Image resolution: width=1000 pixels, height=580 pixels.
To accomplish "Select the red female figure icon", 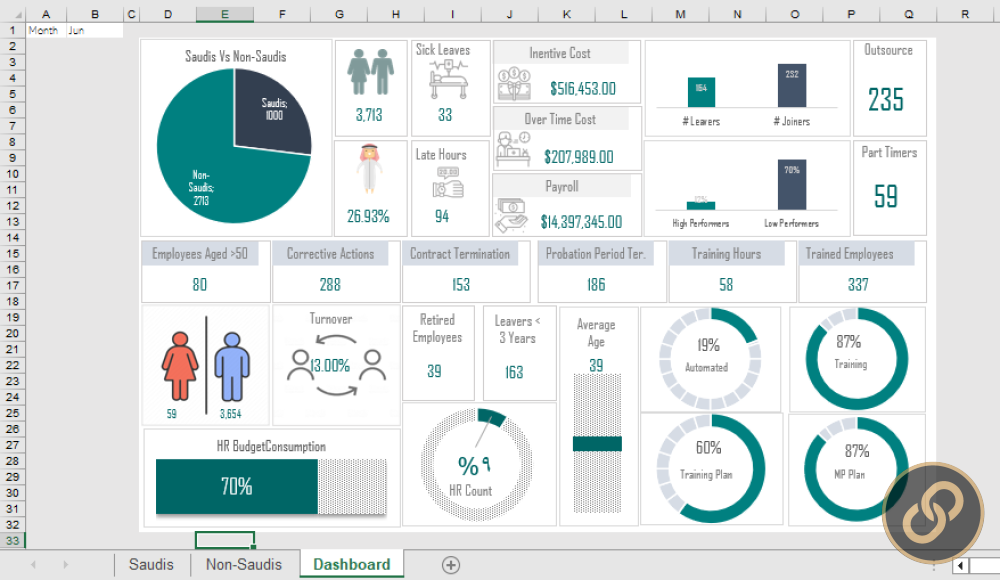I will point(180,366).
